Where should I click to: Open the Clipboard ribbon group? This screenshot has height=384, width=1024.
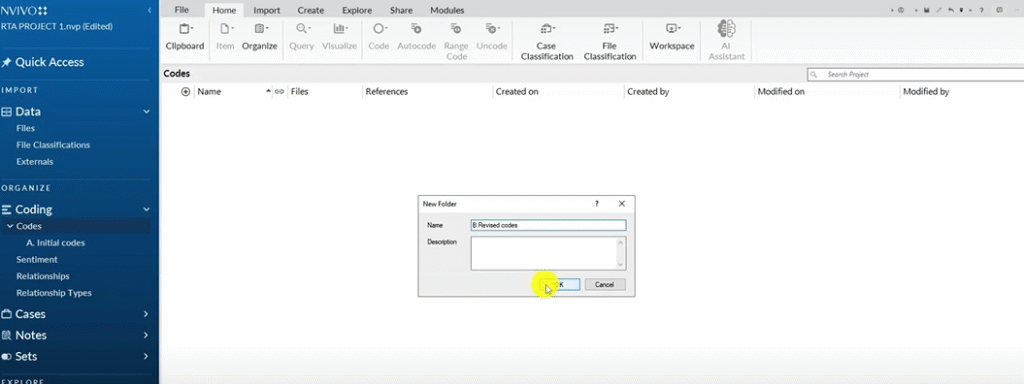(x=185, y=38)
